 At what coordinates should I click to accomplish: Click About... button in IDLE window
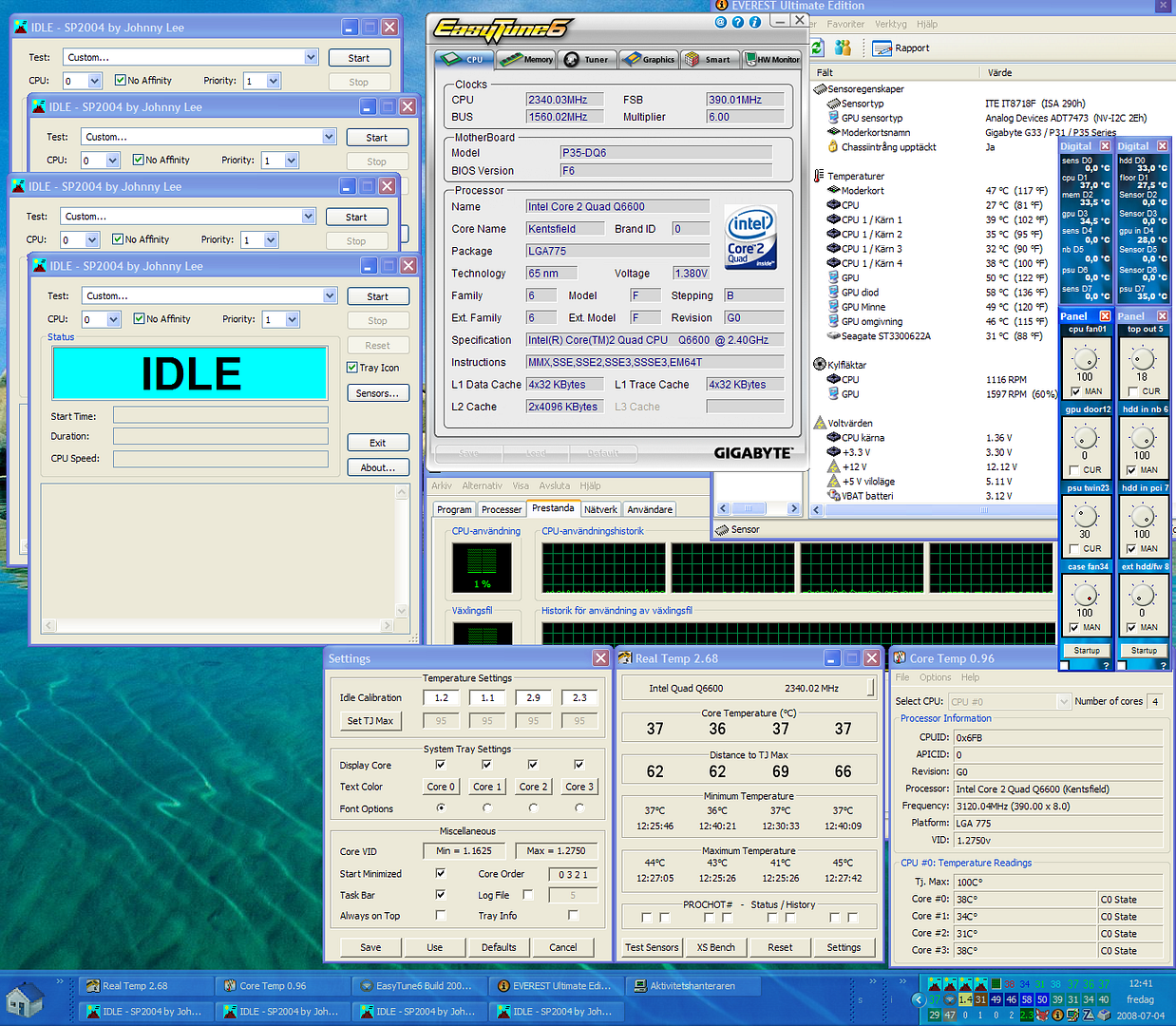[x=377, y=467]
